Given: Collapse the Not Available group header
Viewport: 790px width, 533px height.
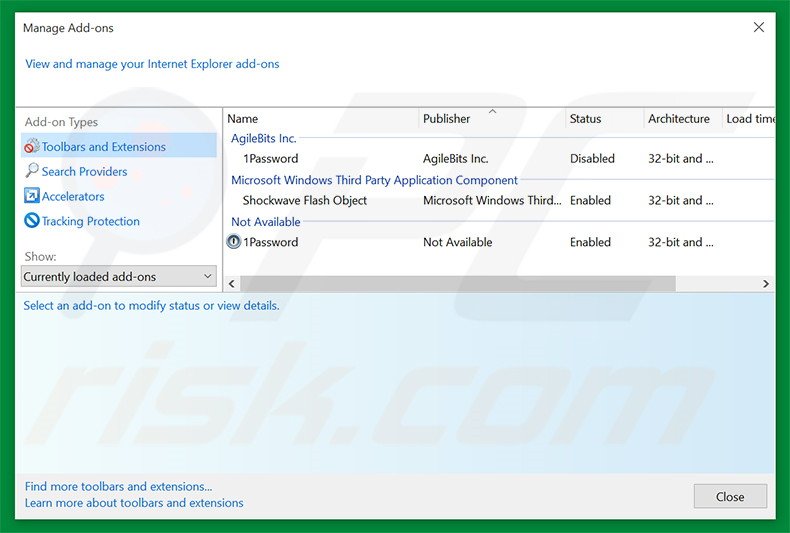Looking at the screenshot, I should click(266, 222).
